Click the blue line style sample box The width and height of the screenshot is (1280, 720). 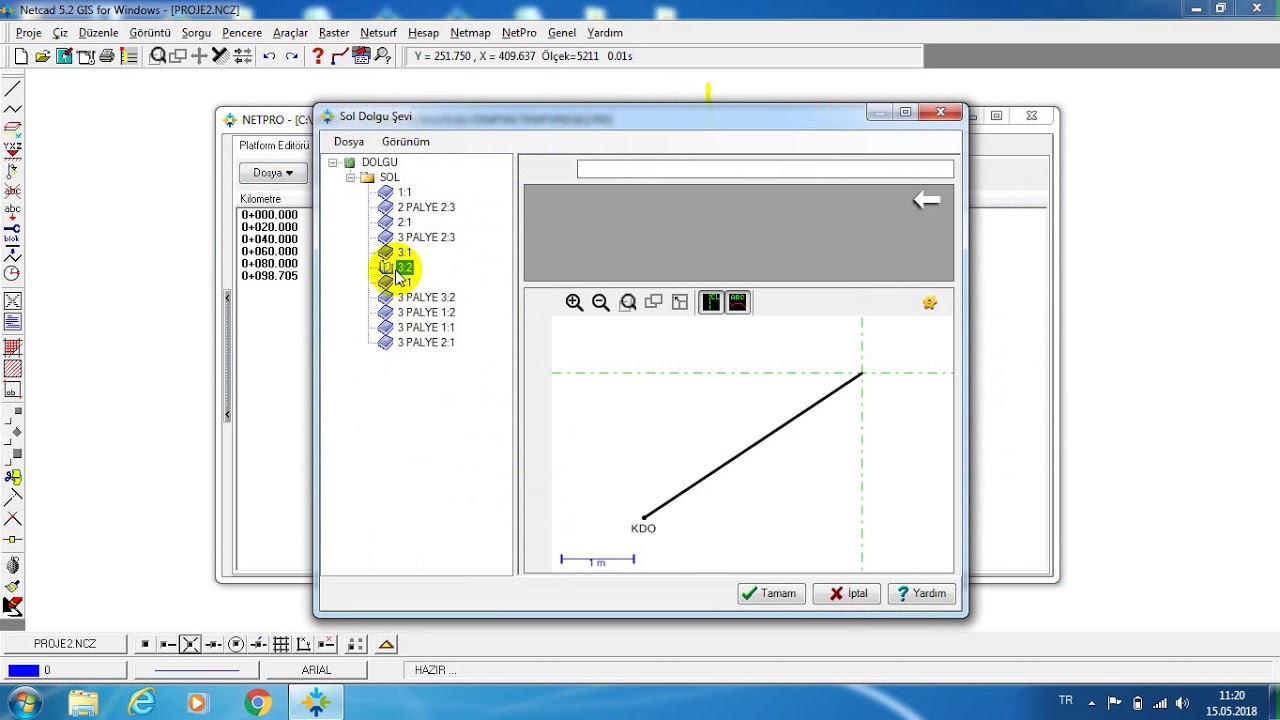click(196, 670)
